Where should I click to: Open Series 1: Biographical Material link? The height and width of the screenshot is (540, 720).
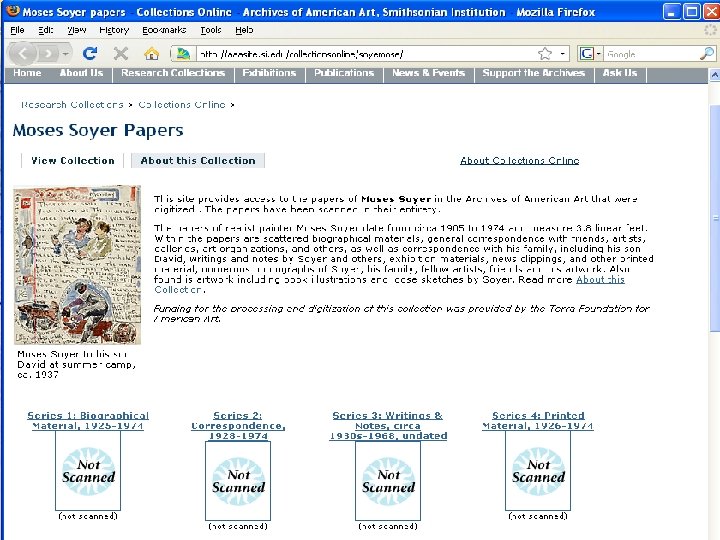pyautogui.click(x=88, y=421)
